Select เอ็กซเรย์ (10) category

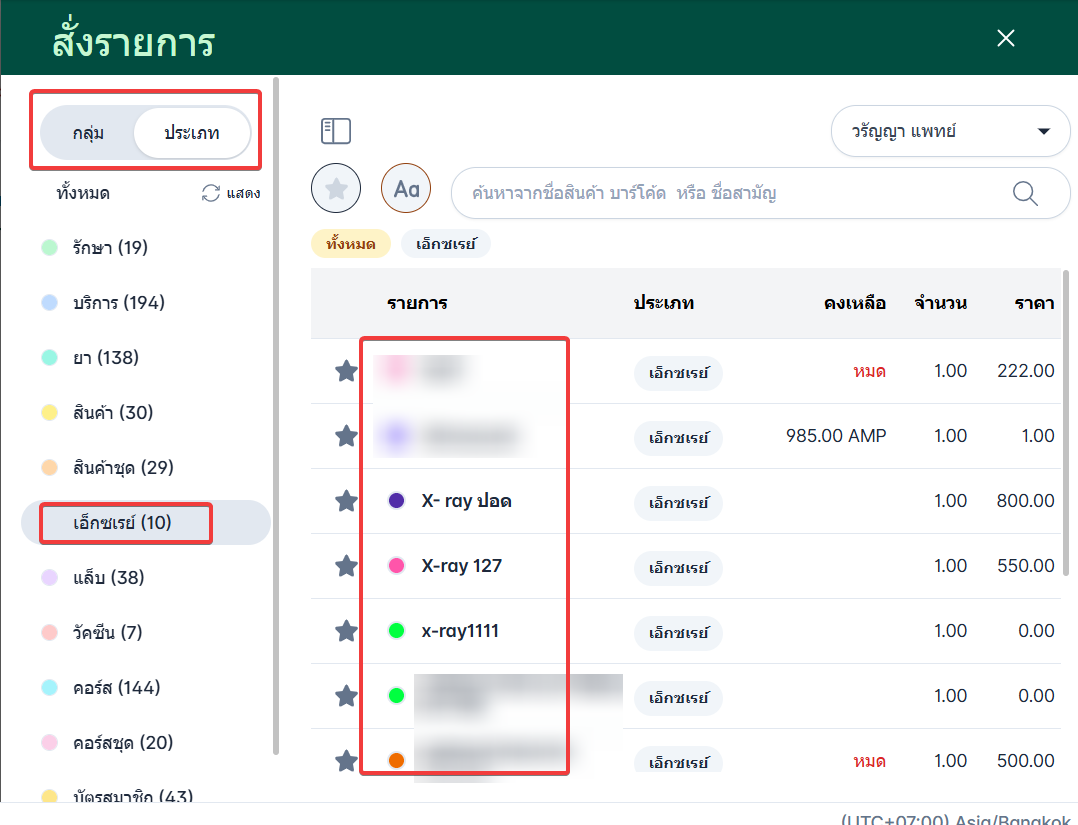146,522
